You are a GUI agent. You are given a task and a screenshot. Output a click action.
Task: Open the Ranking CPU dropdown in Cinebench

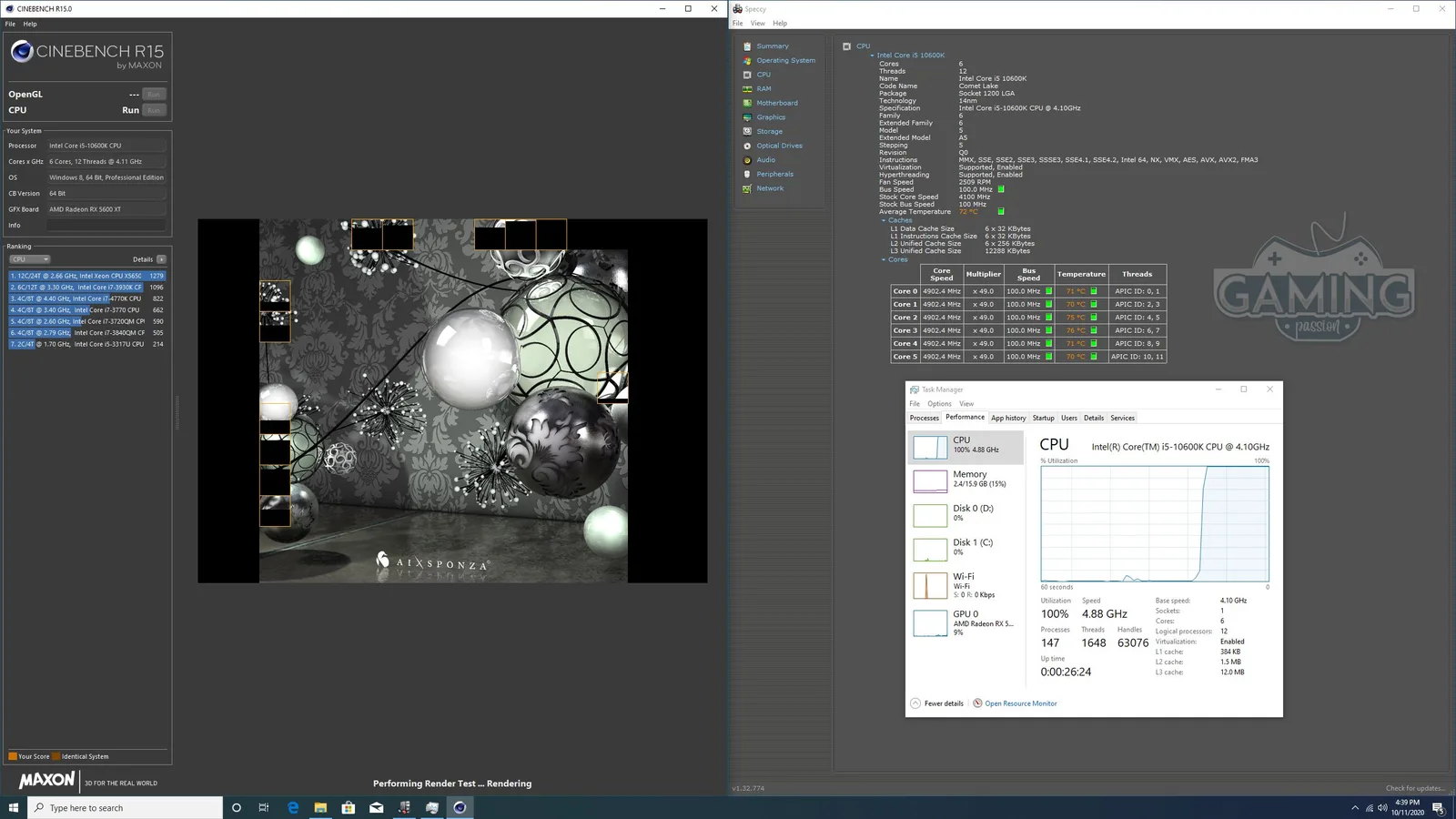[x=30, y=259]
